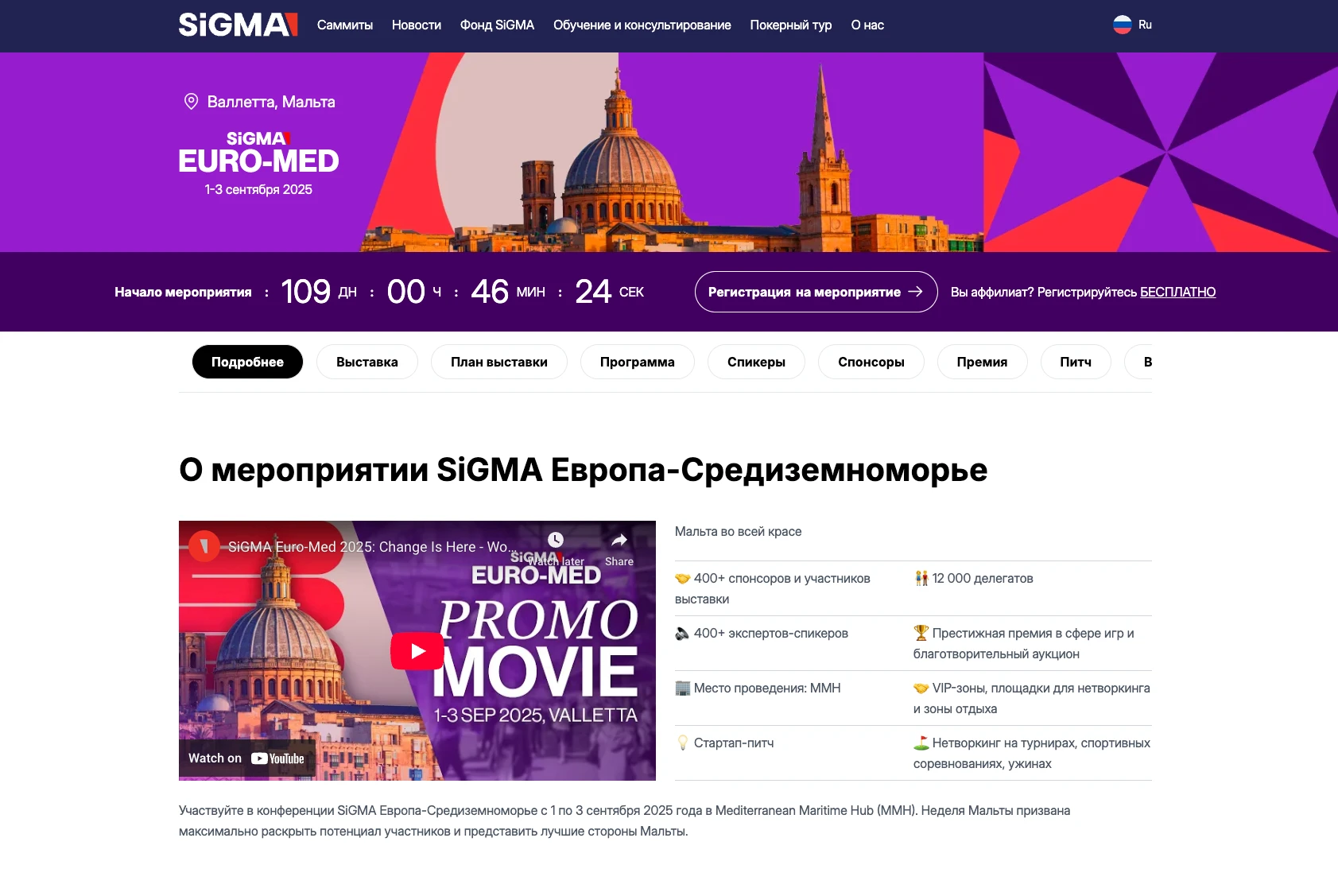Open the Спонсоры tab
This screenshot has width=1338, height=896.
[x=871, y=362]
